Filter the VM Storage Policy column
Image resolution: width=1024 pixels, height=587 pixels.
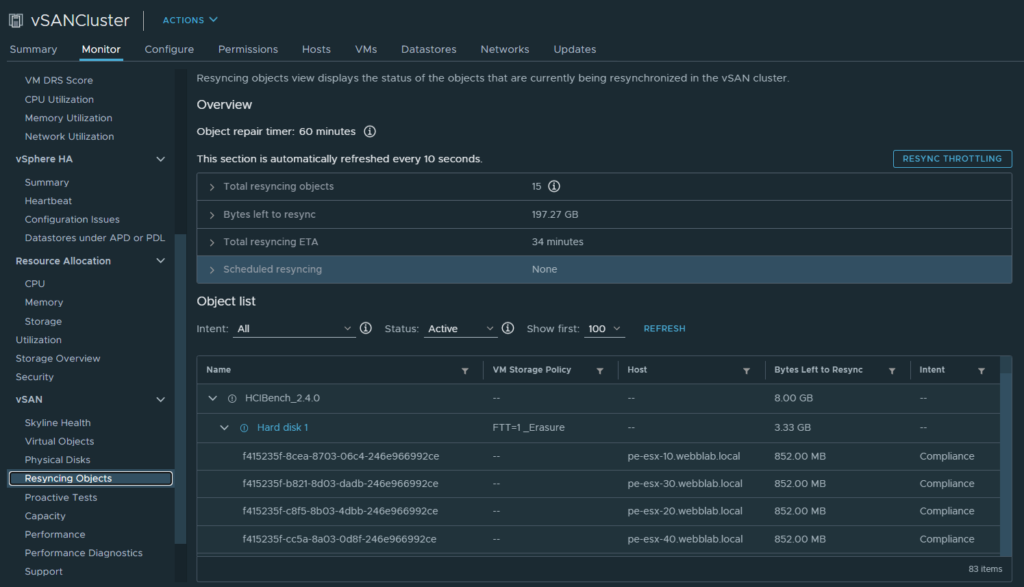coord(600,370)
